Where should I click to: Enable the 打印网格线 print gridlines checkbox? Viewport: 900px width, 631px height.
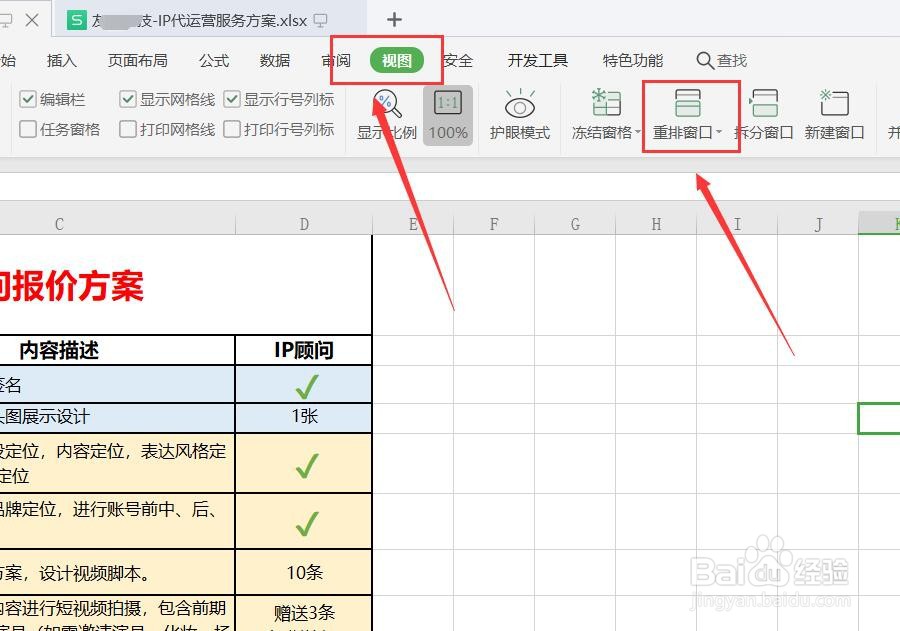[127, 128]
